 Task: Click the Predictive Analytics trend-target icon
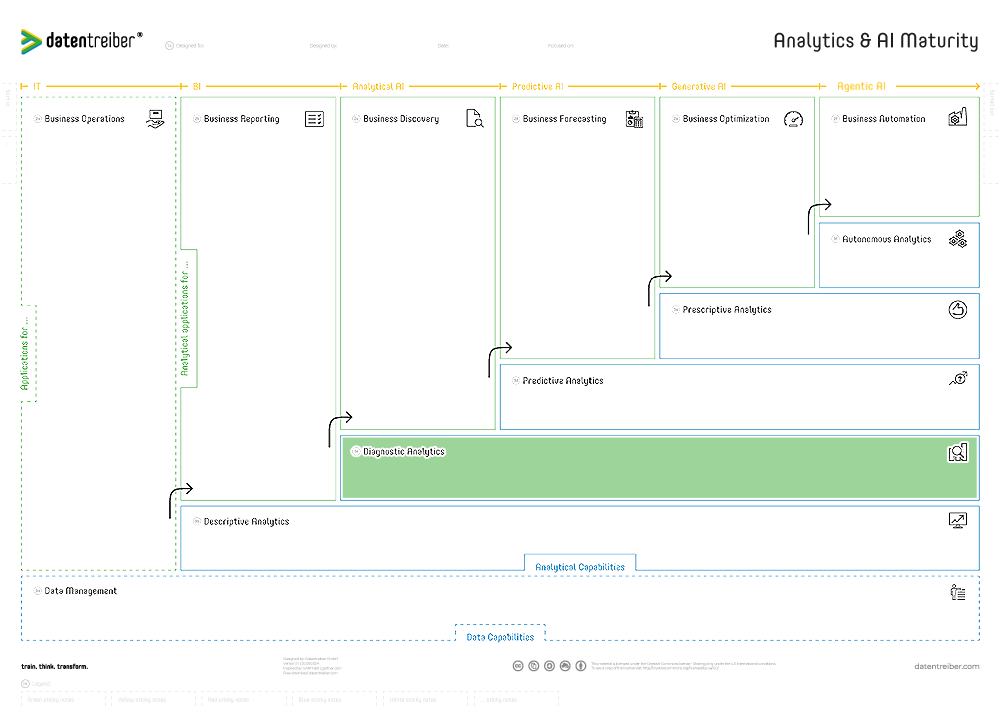[x=957, y=379]
